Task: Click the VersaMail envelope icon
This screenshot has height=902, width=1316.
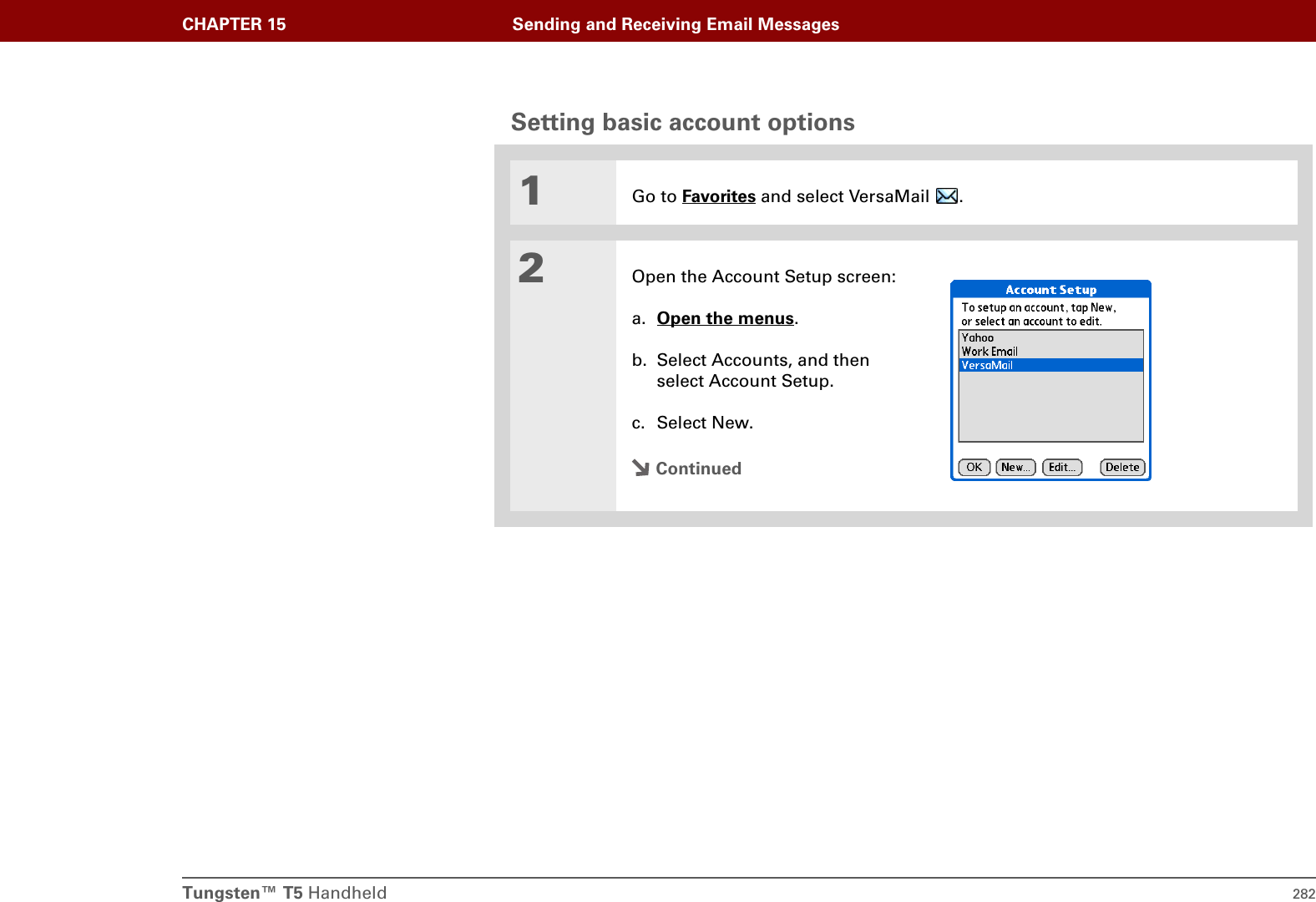Action: pyautogui.click(x=947, y=196)
